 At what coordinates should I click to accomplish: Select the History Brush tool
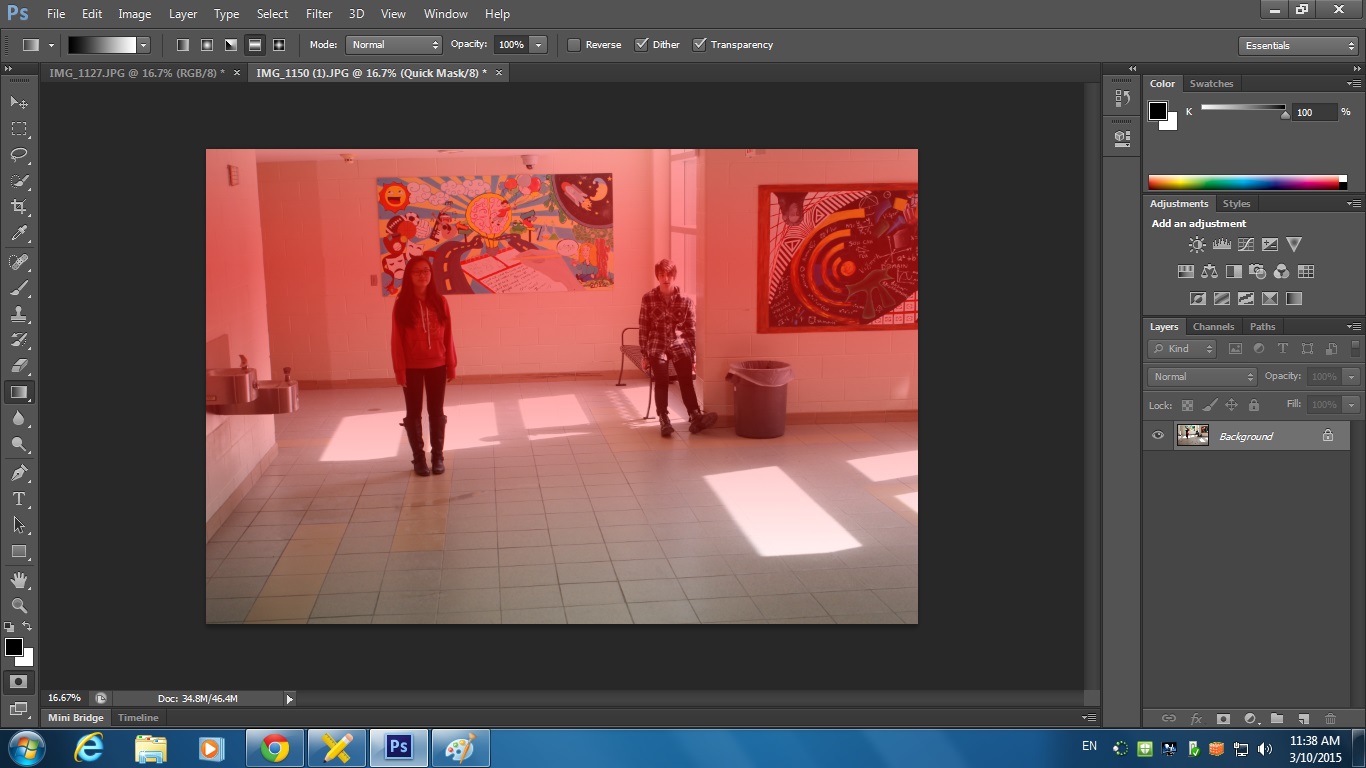click(19, 340)
